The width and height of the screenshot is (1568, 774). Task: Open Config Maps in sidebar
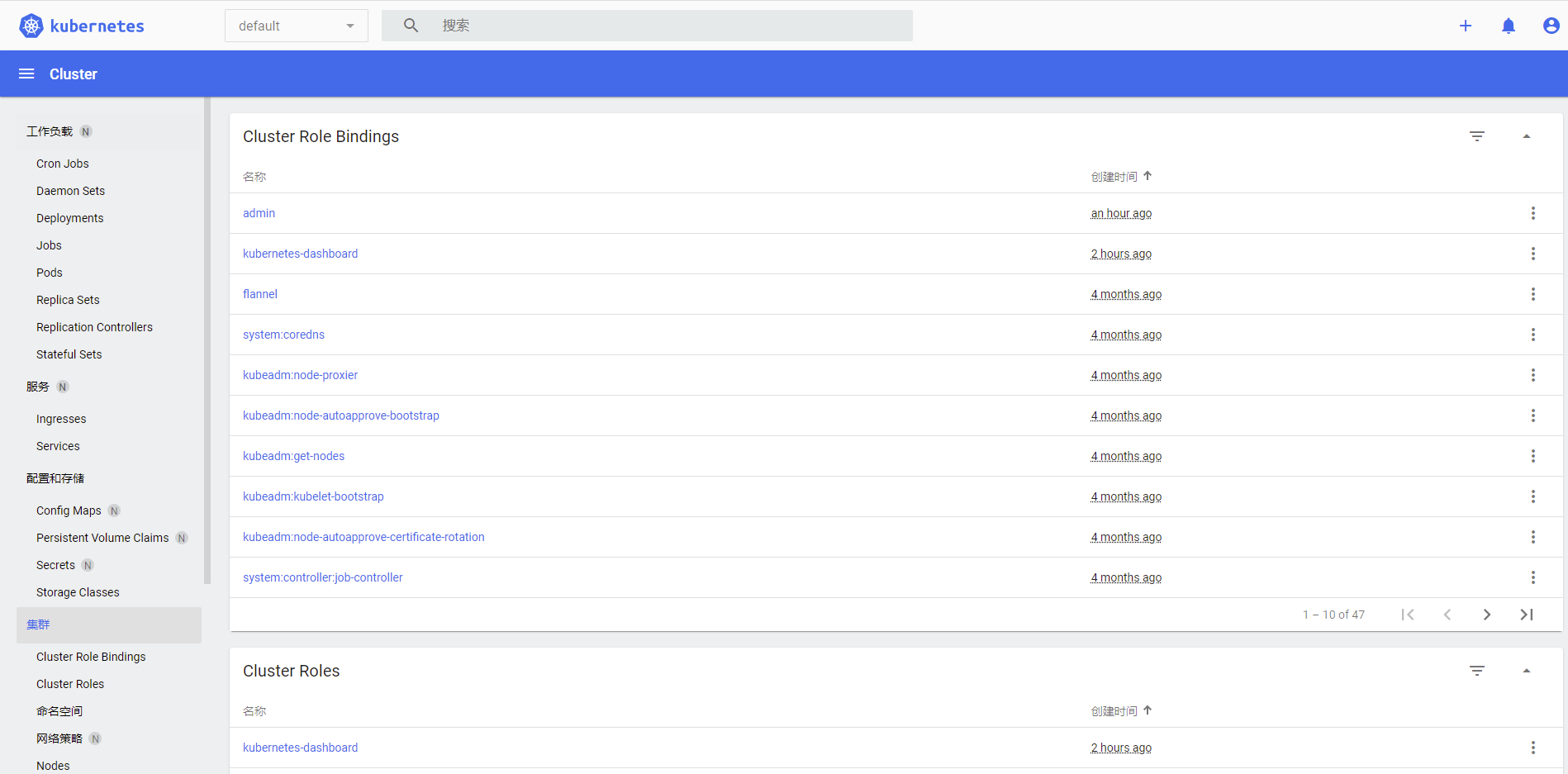(69, 510)
